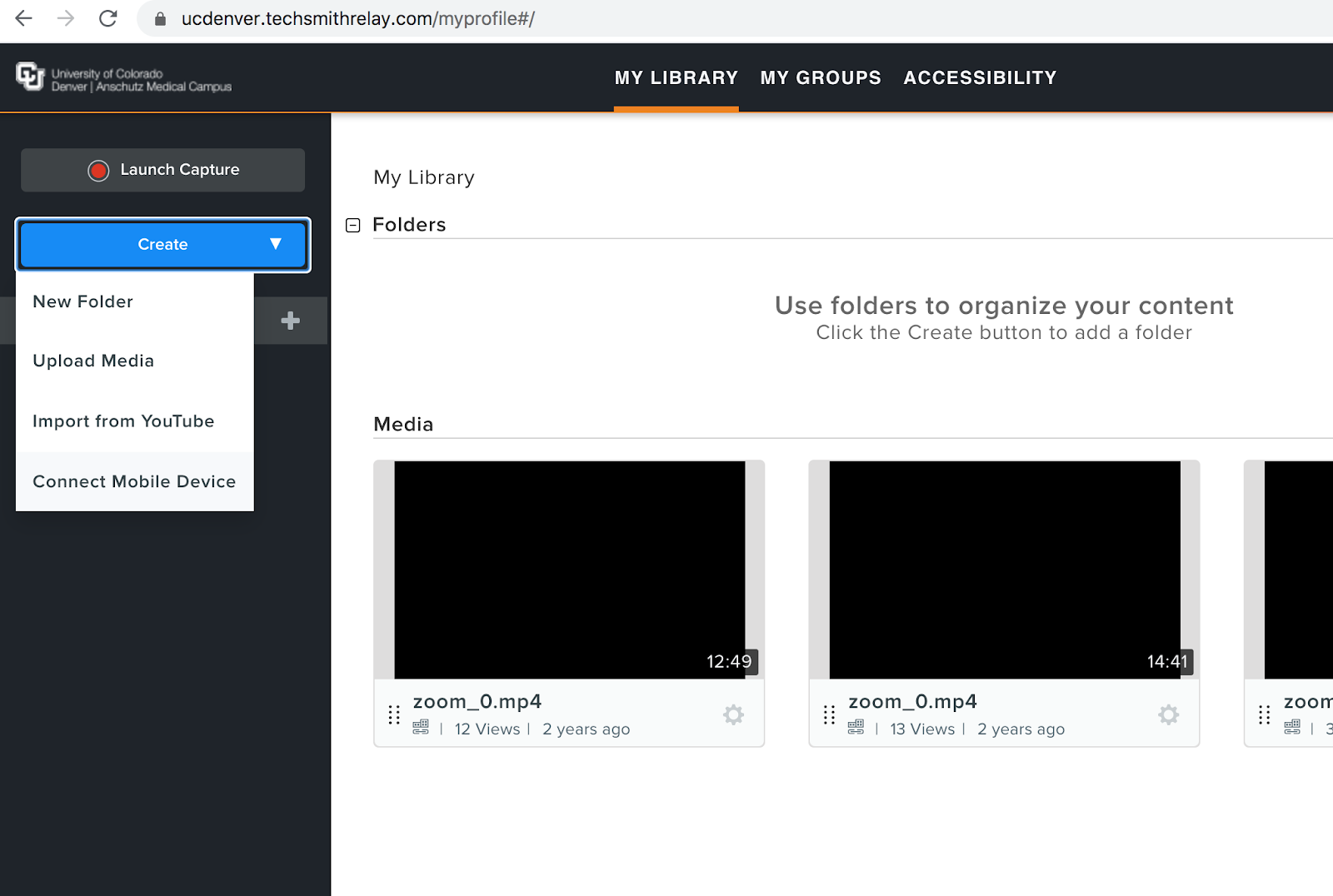
Task: Open the zoom_0.mp4 title with 13 Views
Action: click(x=912, y=701)
